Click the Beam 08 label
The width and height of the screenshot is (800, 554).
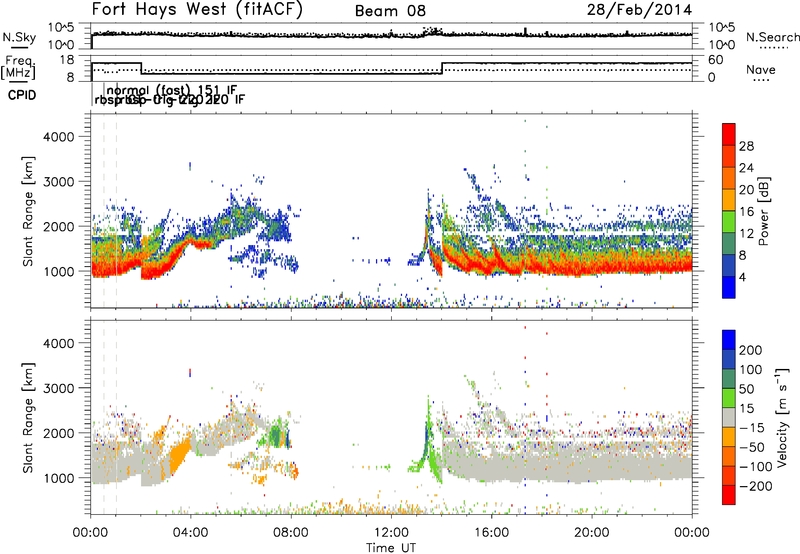pos(390,11)
